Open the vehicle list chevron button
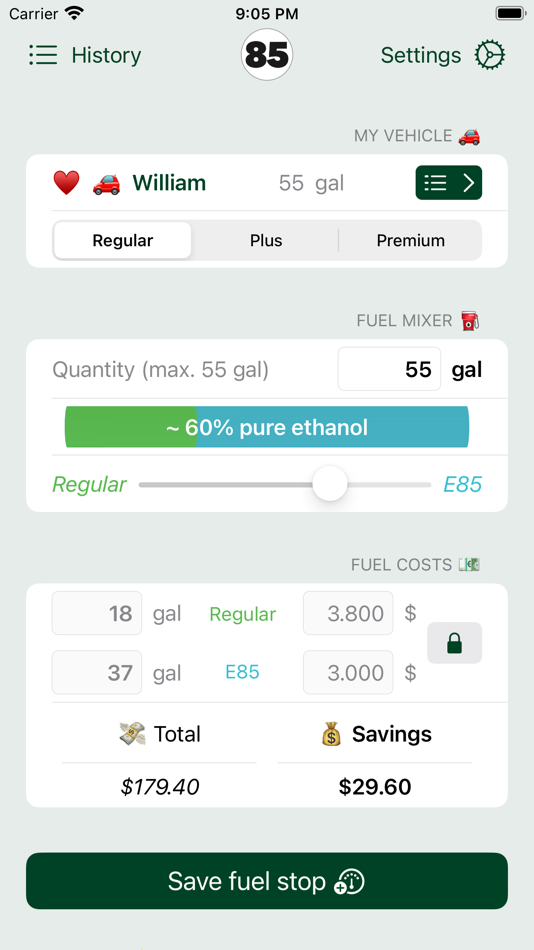The image size is (534, 950). 449,182
